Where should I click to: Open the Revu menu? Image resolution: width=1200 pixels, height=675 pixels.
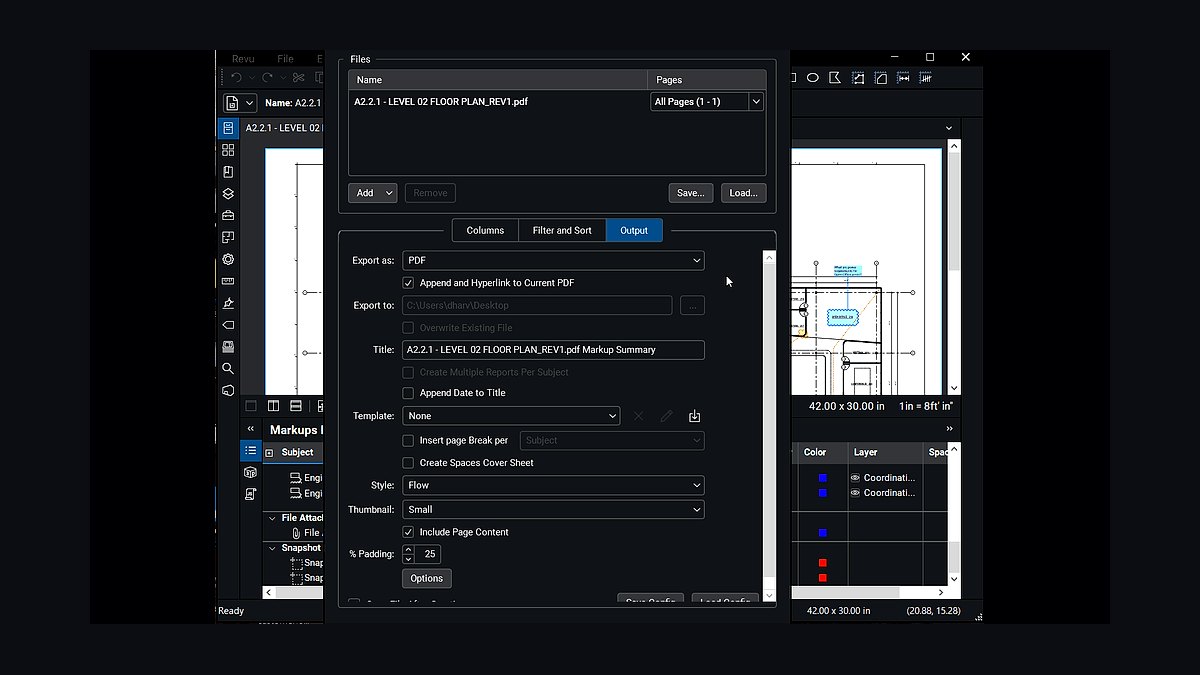point(243,59)
